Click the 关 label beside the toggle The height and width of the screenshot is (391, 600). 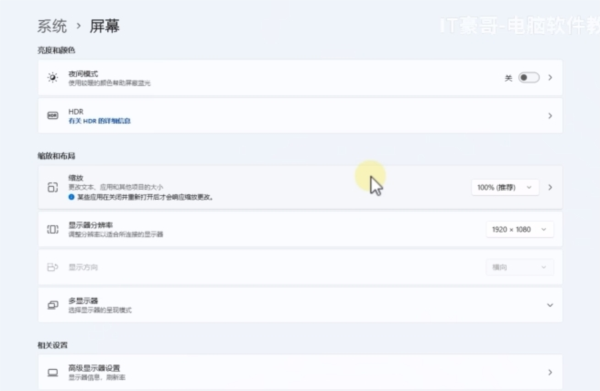click(x=508, y=78)
